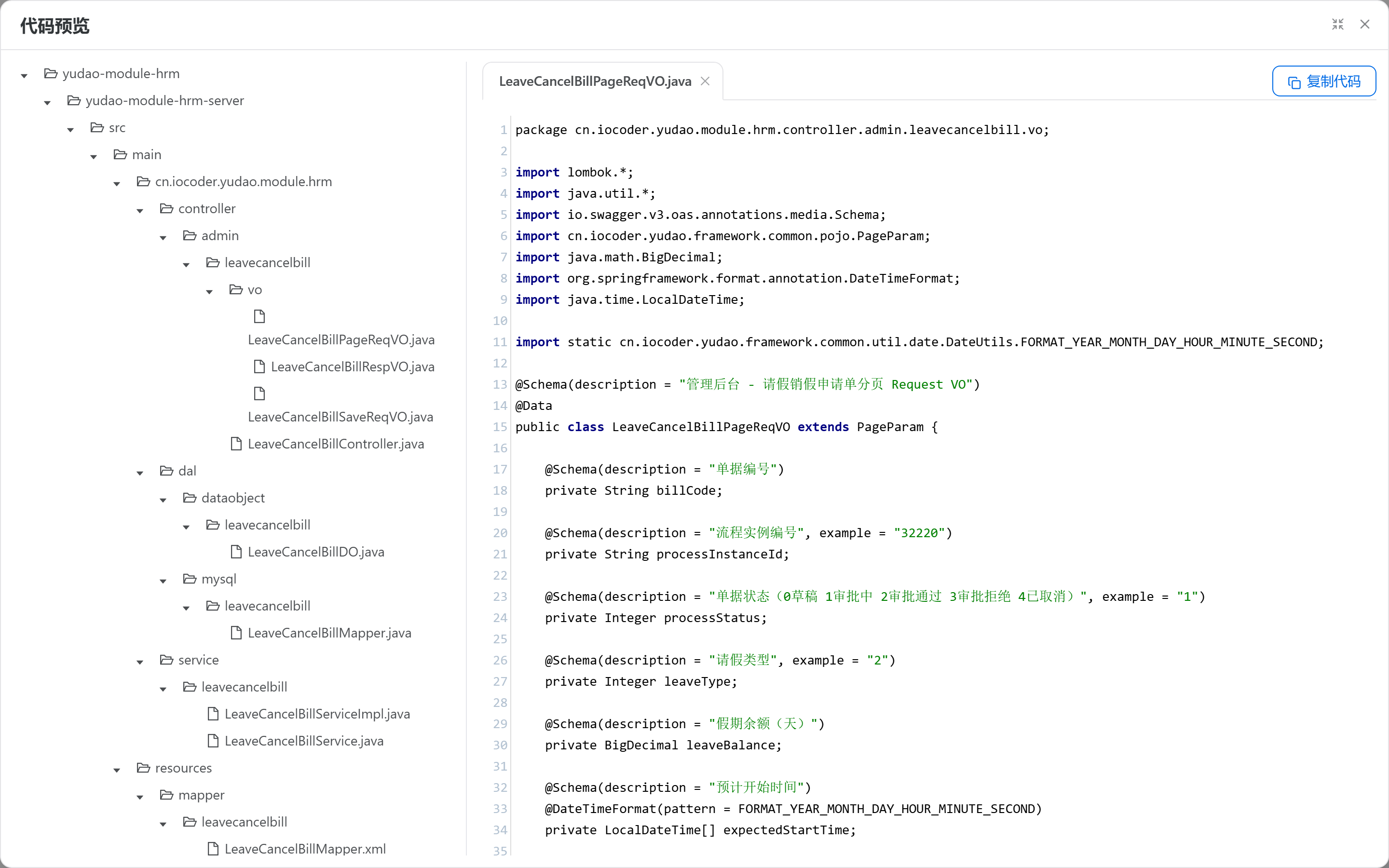Viewport: 1389px width, 868px height.
Task: Click the file icon above LeaveCancelBillSaveReqVO.java
Action: tap(259, 393)
